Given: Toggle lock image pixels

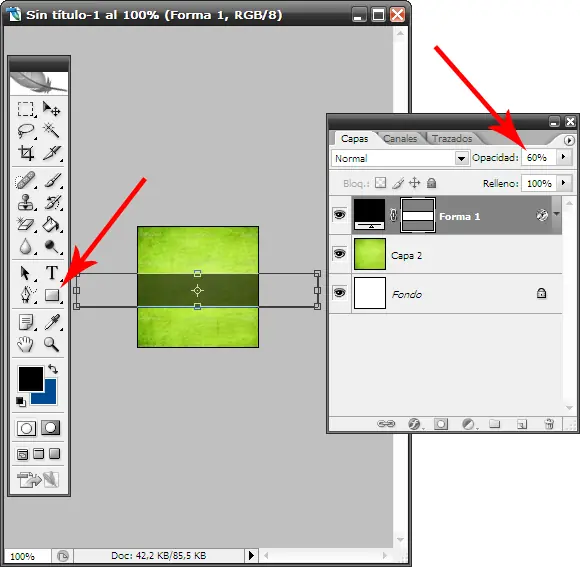Looking at the screenshot, I should point(398,183).
